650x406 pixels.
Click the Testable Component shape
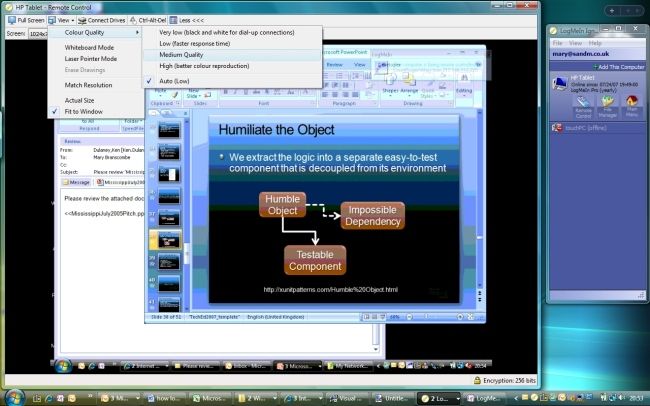coord(315,260)
